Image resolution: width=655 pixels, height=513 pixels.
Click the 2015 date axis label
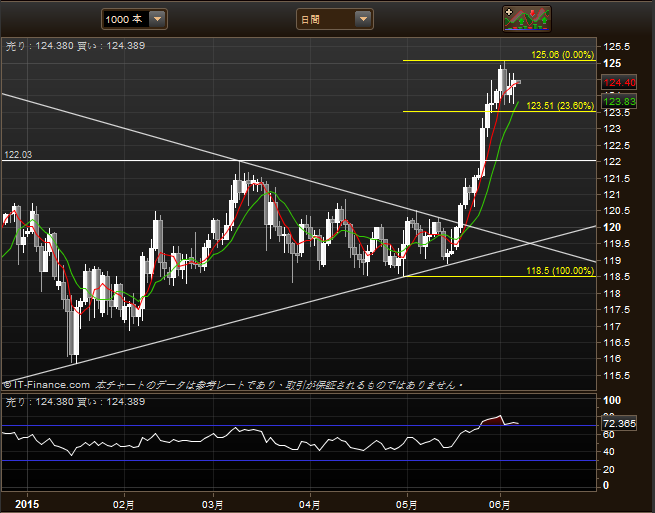[x=27, y=504]
